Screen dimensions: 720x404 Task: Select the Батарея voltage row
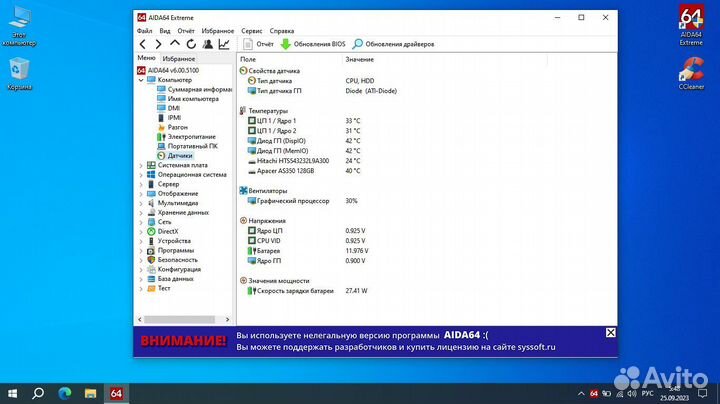[x=308, y=251]
